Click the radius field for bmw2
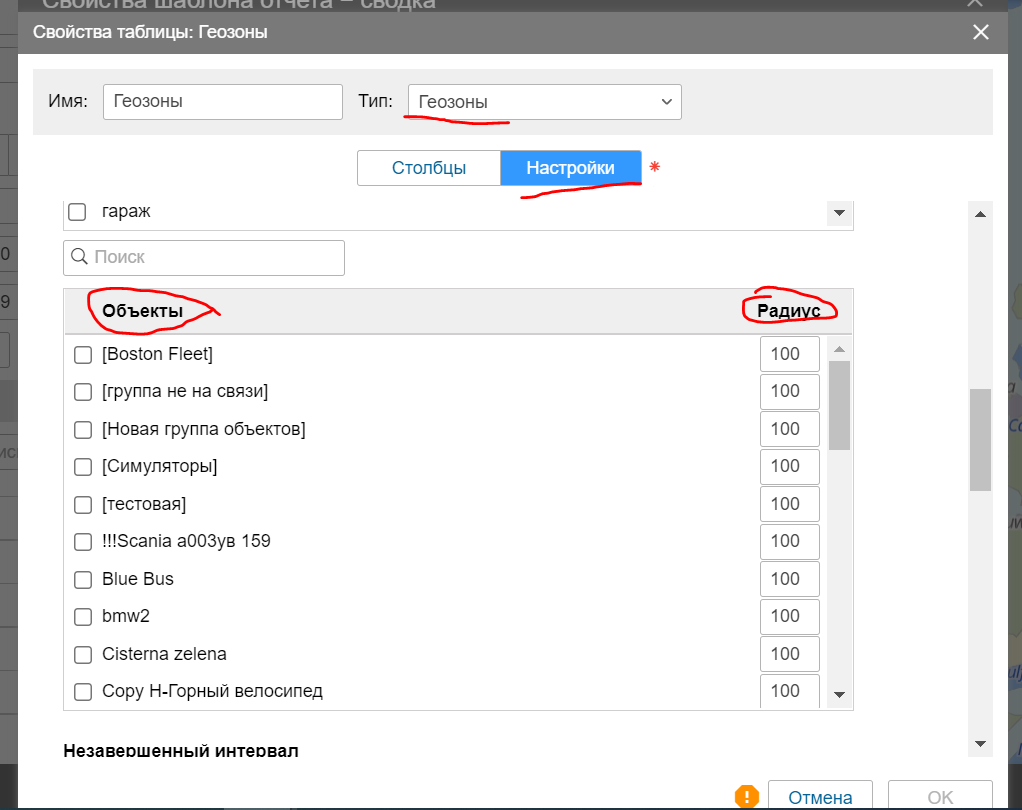Viewport: 1022px width, 810px height. (789, 616)
